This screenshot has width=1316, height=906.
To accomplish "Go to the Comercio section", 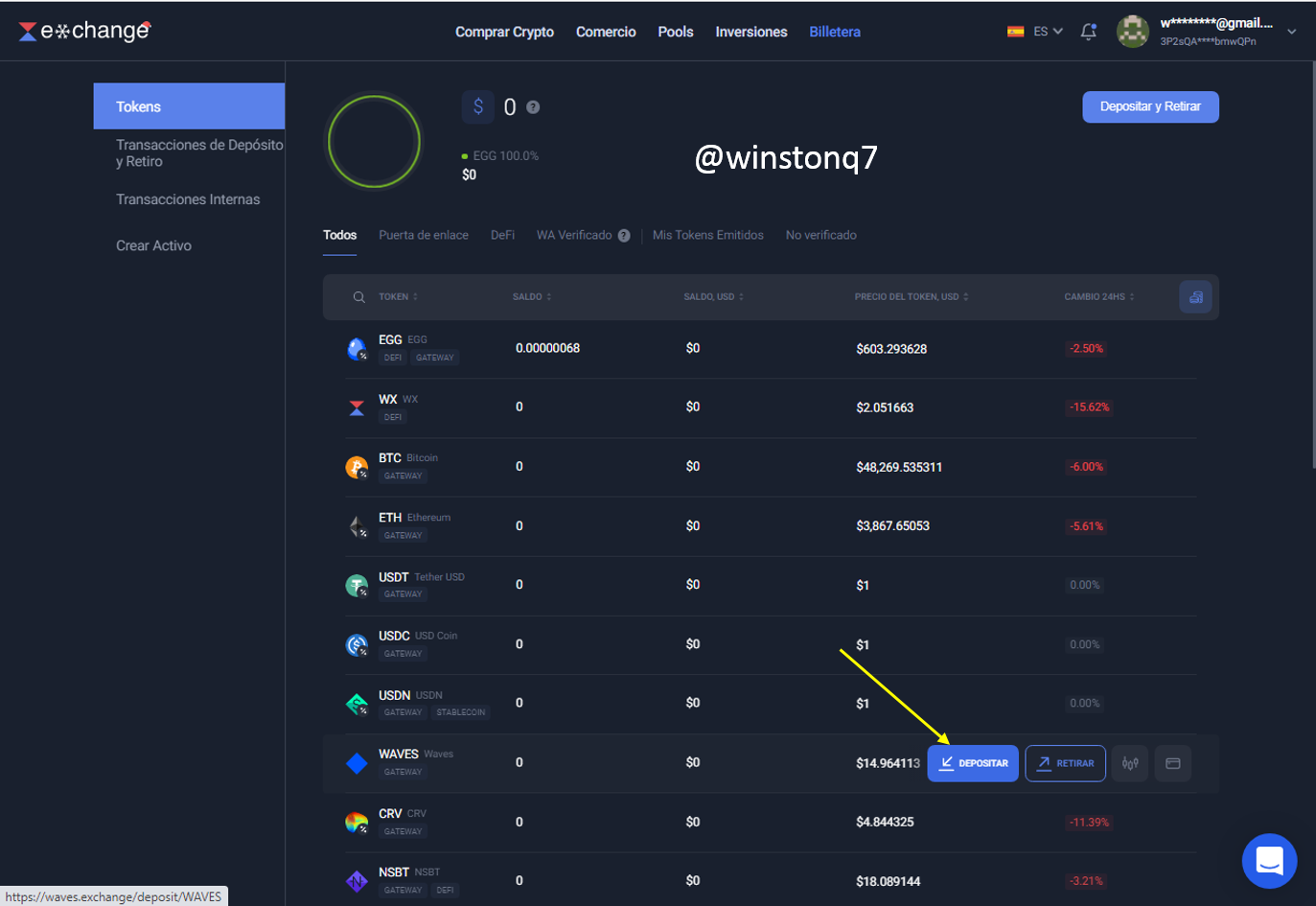I will (606, 32).
